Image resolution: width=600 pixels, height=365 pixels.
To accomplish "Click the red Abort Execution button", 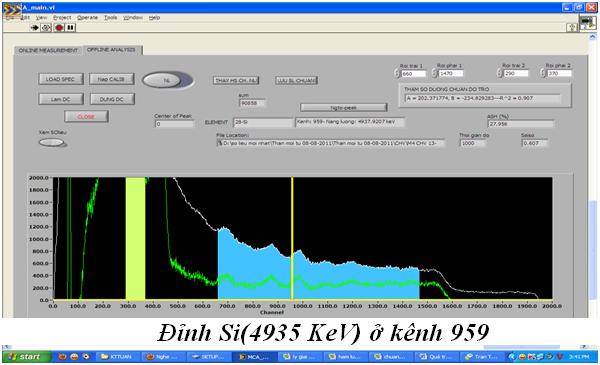I will (x=59, y=28).
